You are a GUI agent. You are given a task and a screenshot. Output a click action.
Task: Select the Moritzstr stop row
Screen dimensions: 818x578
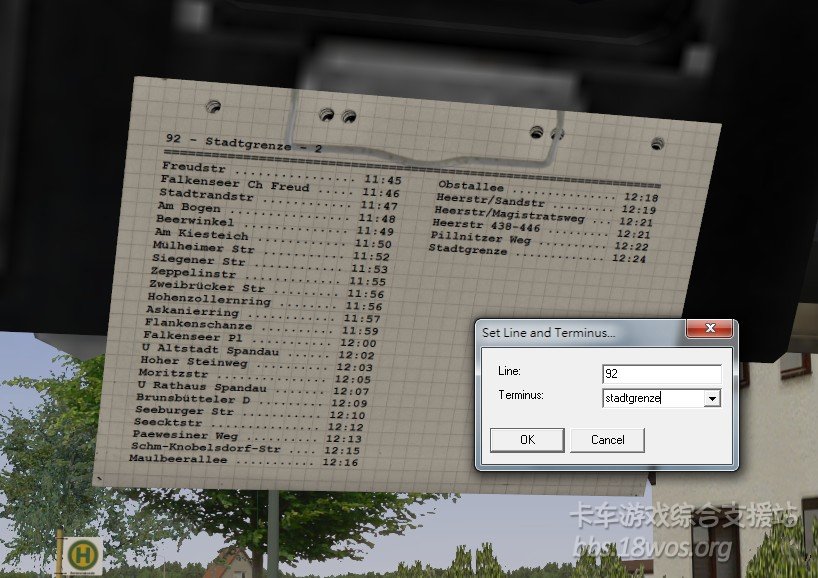point(255,375)
